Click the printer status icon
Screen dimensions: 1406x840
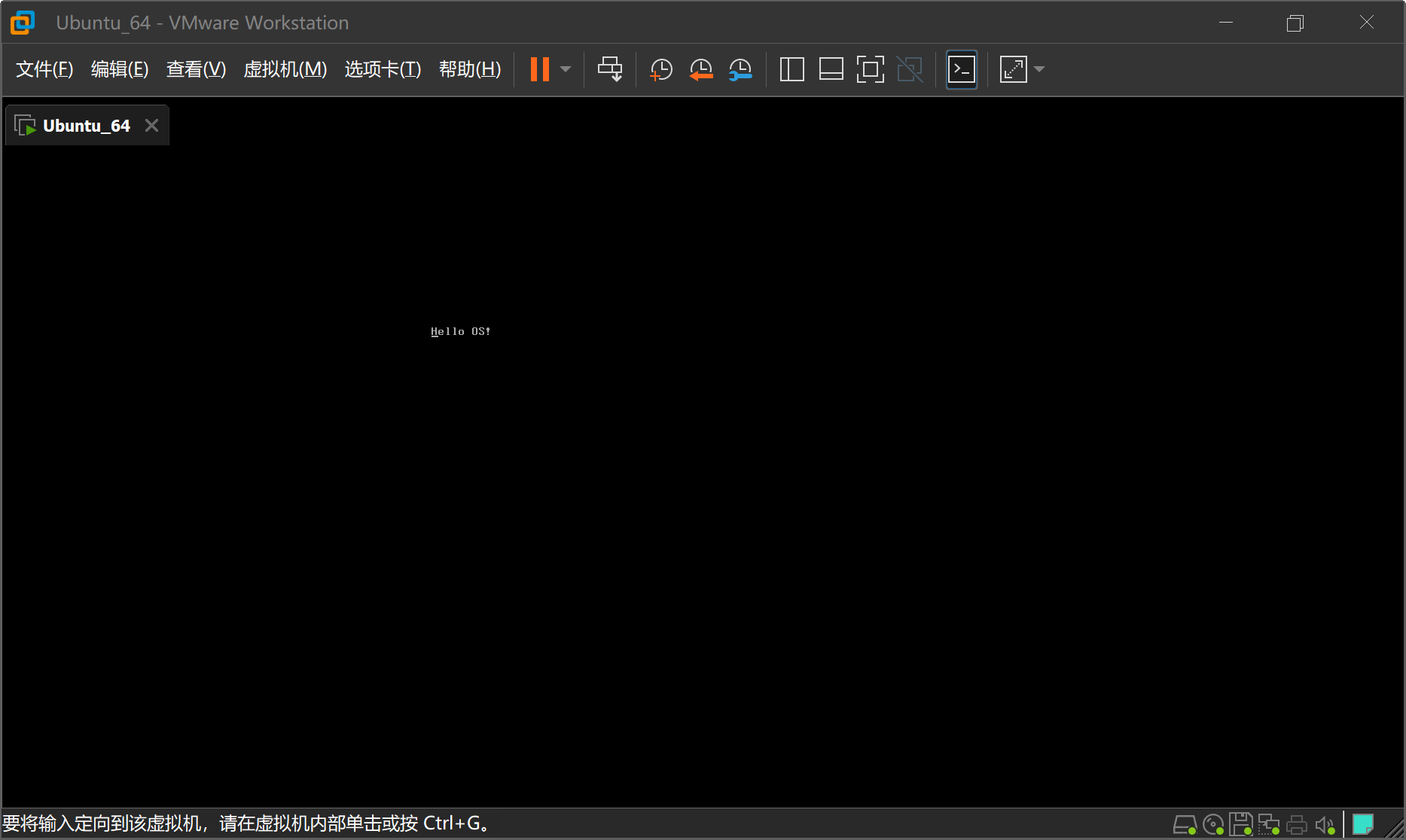[x=1297, y=824]
